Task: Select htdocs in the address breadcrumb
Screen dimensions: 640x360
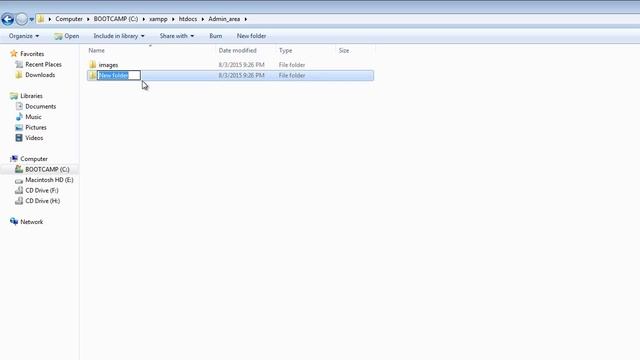Action: [188, 19]
